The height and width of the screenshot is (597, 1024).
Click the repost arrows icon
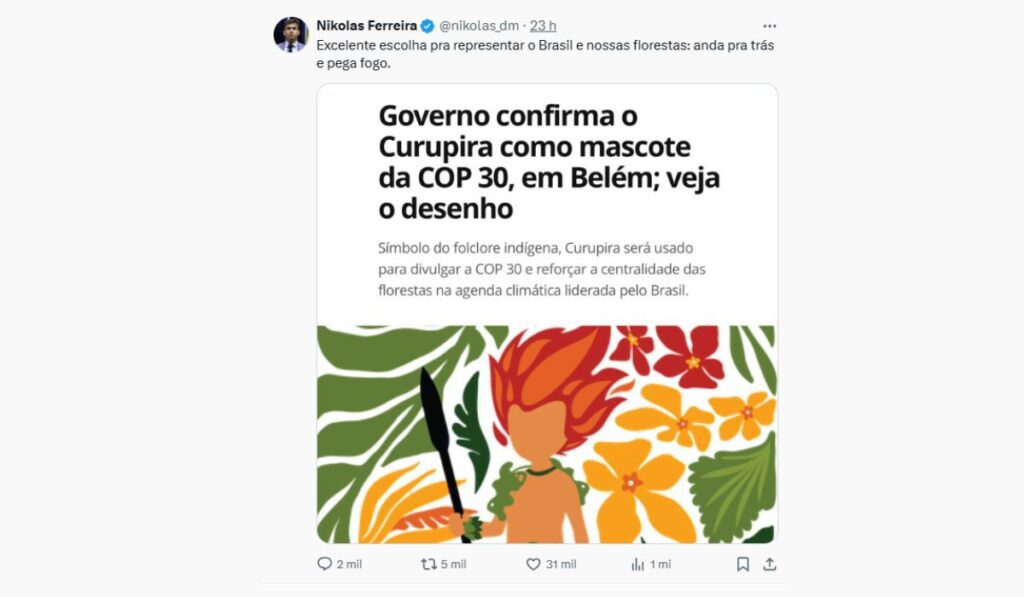[x=428, y=564]
